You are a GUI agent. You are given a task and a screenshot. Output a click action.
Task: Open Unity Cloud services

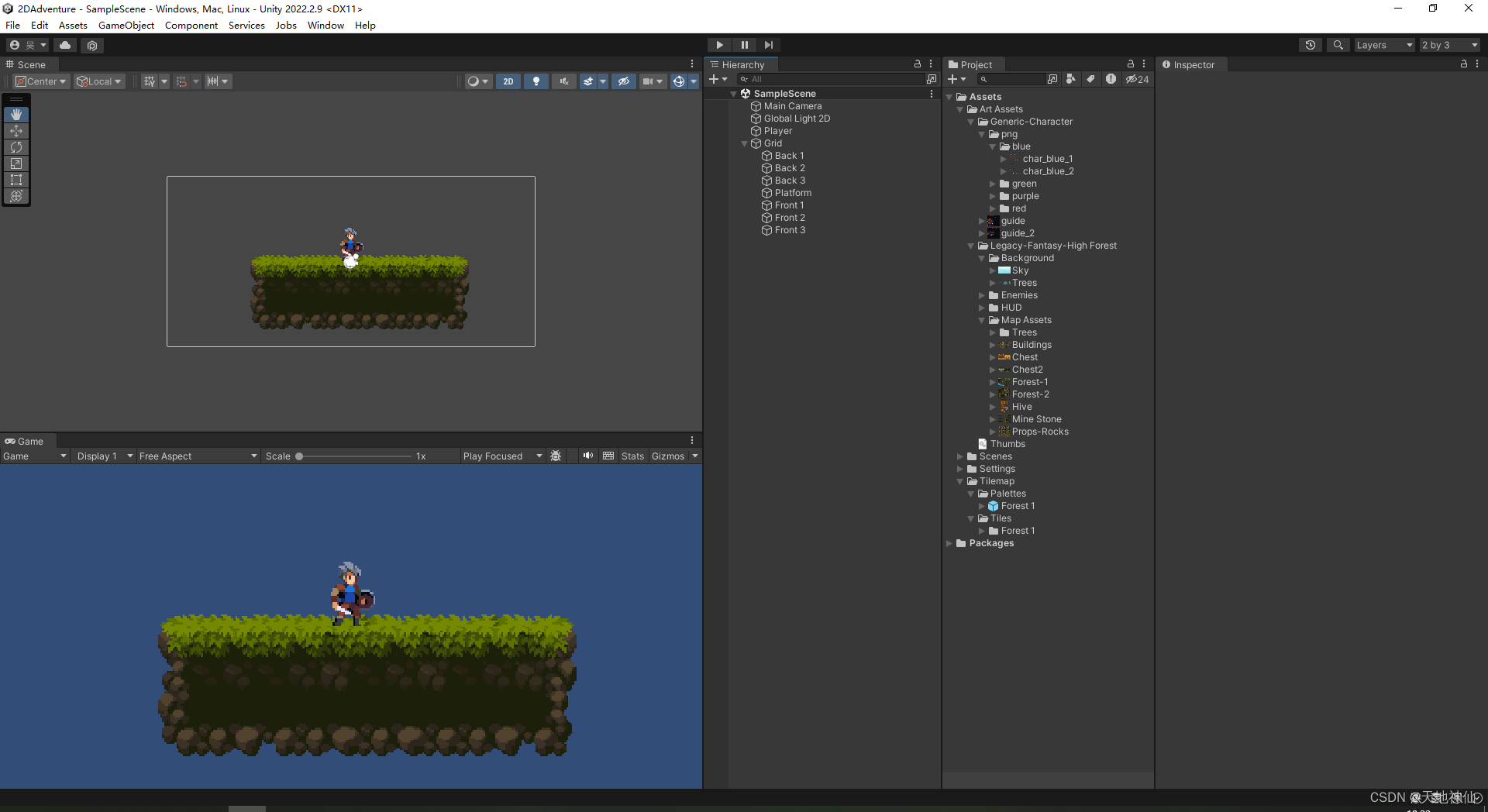click(x=65, y=45)
